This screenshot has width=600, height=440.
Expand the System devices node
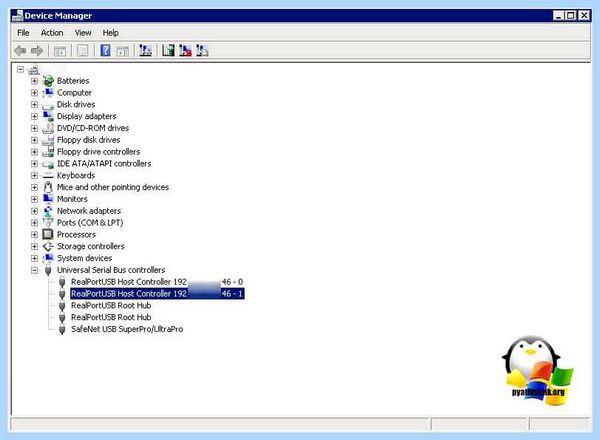[x=34, y=258]
